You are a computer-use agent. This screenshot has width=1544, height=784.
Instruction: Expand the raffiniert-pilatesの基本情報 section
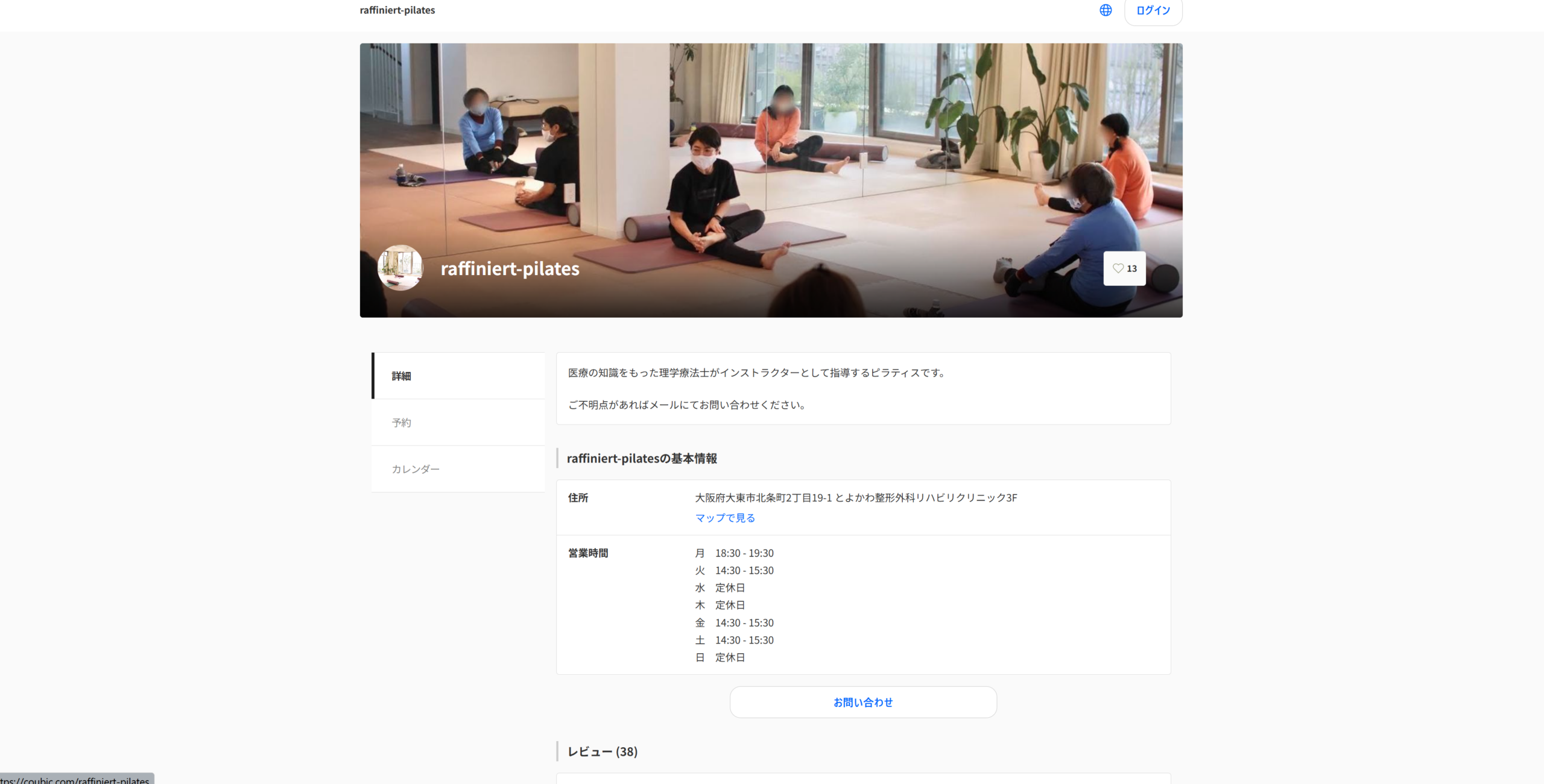[x=642, y=458]
